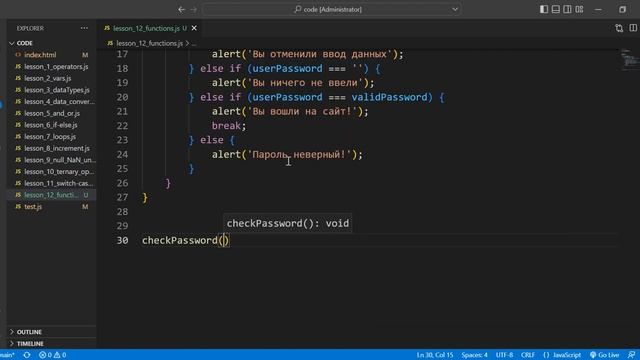Click the 'break;' statement on line 22

tap(229, 126)
